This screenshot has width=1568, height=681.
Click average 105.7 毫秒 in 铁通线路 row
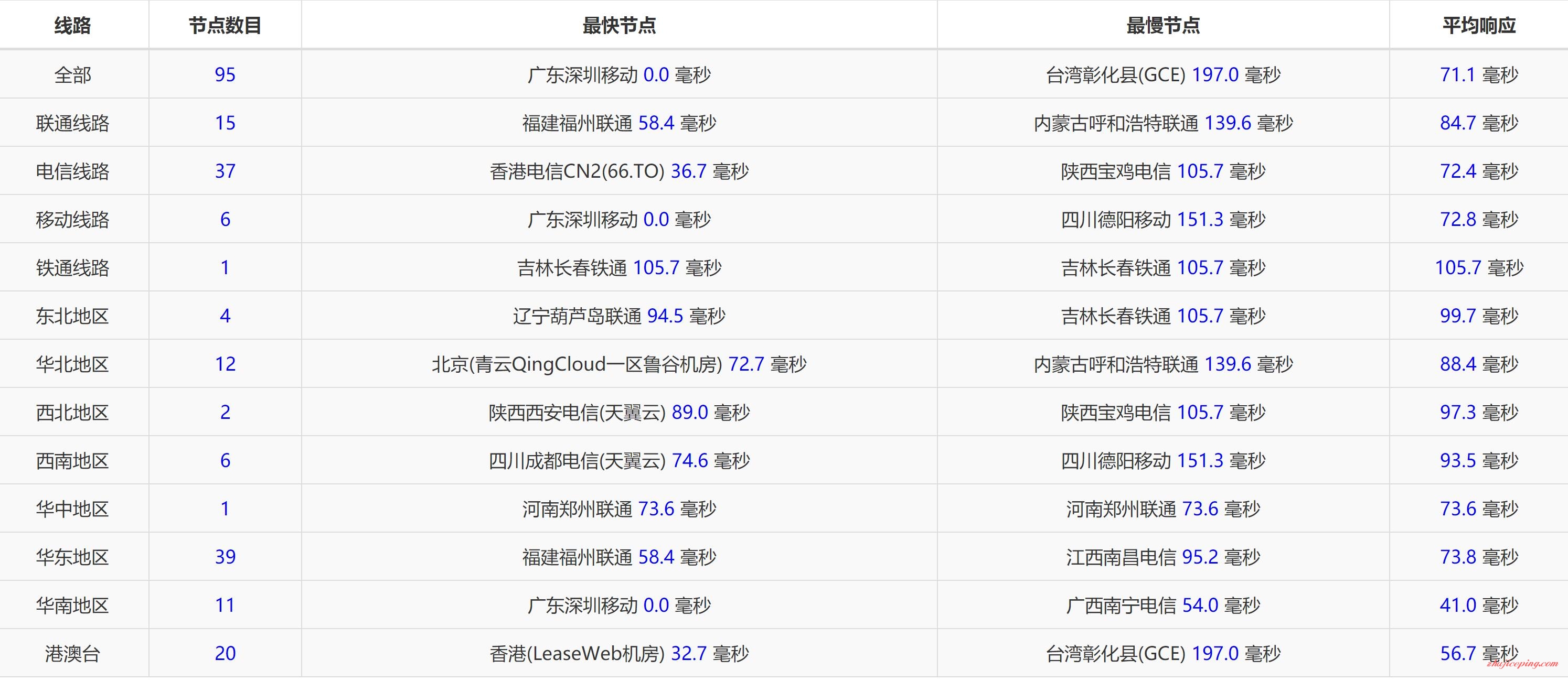coord(1479,267)
